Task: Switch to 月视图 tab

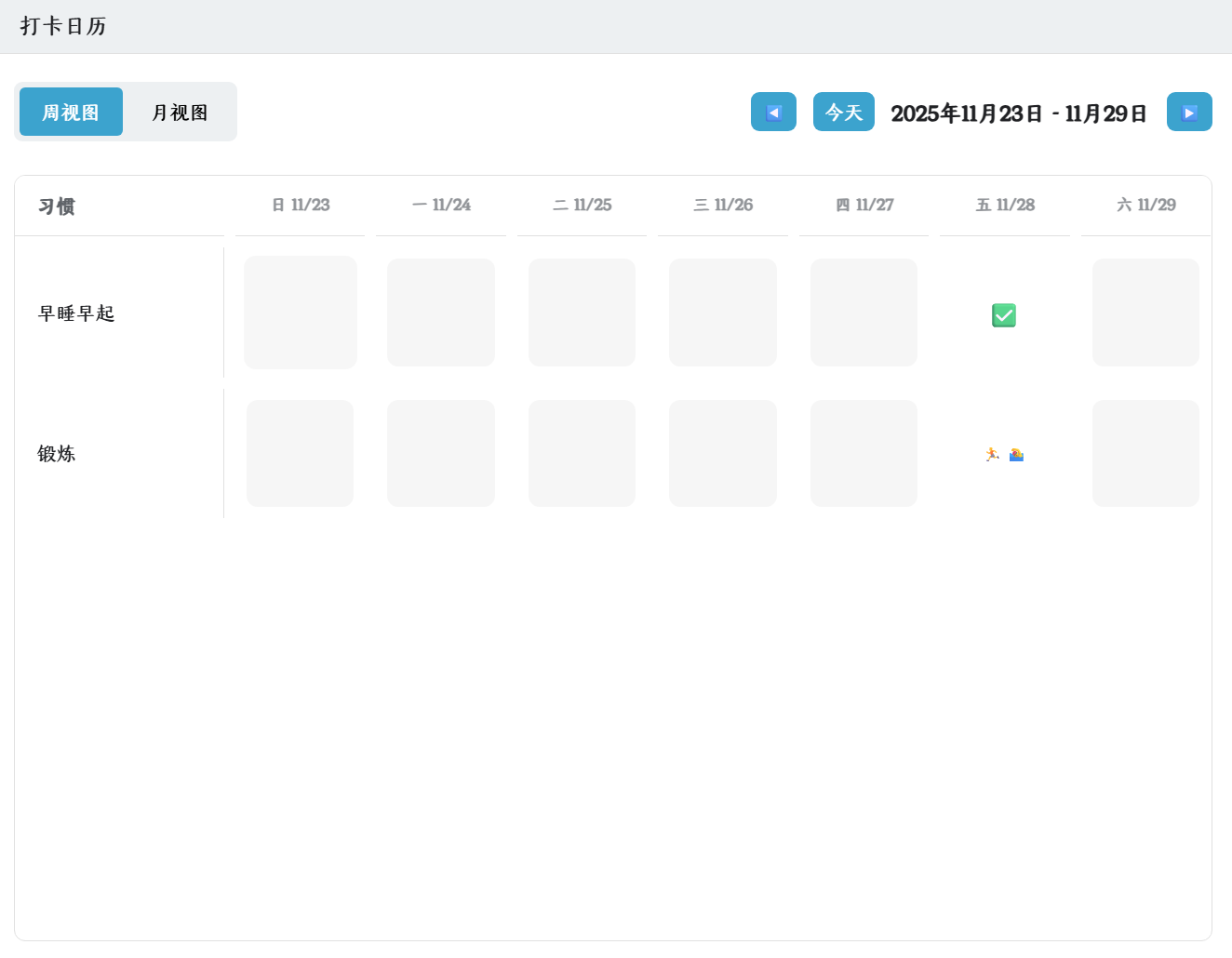Action: [x=180, y=112]
